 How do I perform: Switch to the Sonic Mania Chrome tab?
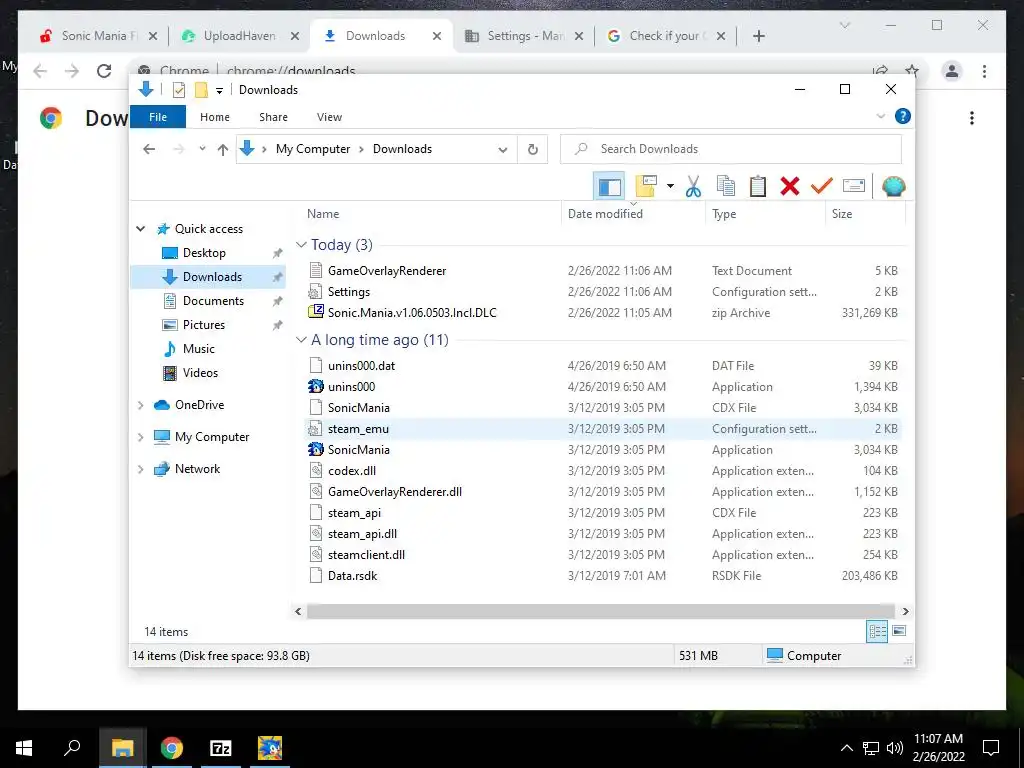point(98,36)
